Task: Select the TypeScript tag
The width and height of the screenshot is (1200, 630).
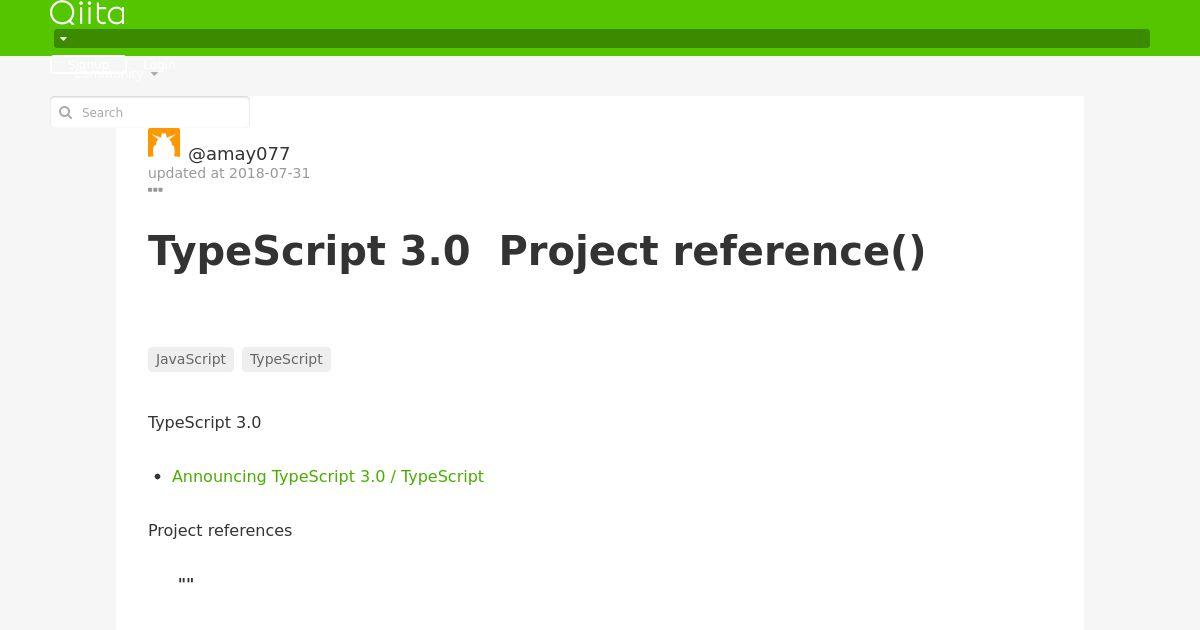Action: coord(286,359)
